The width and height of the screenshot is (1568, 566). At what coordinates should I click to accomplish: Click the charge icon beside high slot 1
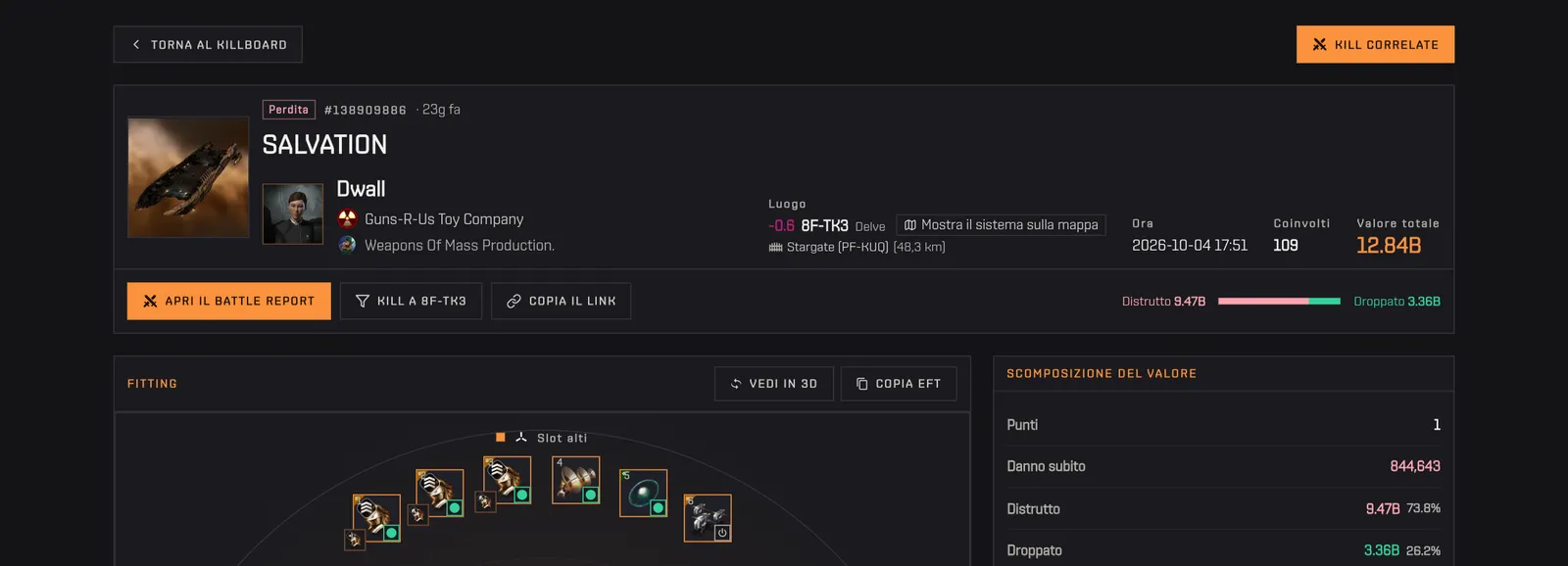pyautogui.click(x=355, y=540)
